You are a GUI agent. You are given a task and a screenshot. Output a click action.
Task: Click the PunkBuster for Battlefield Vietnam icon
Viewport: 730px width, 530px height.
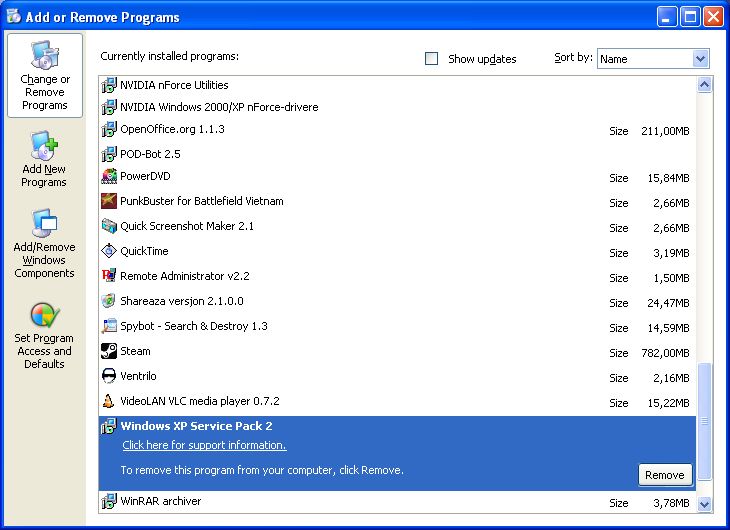[109, 201]
